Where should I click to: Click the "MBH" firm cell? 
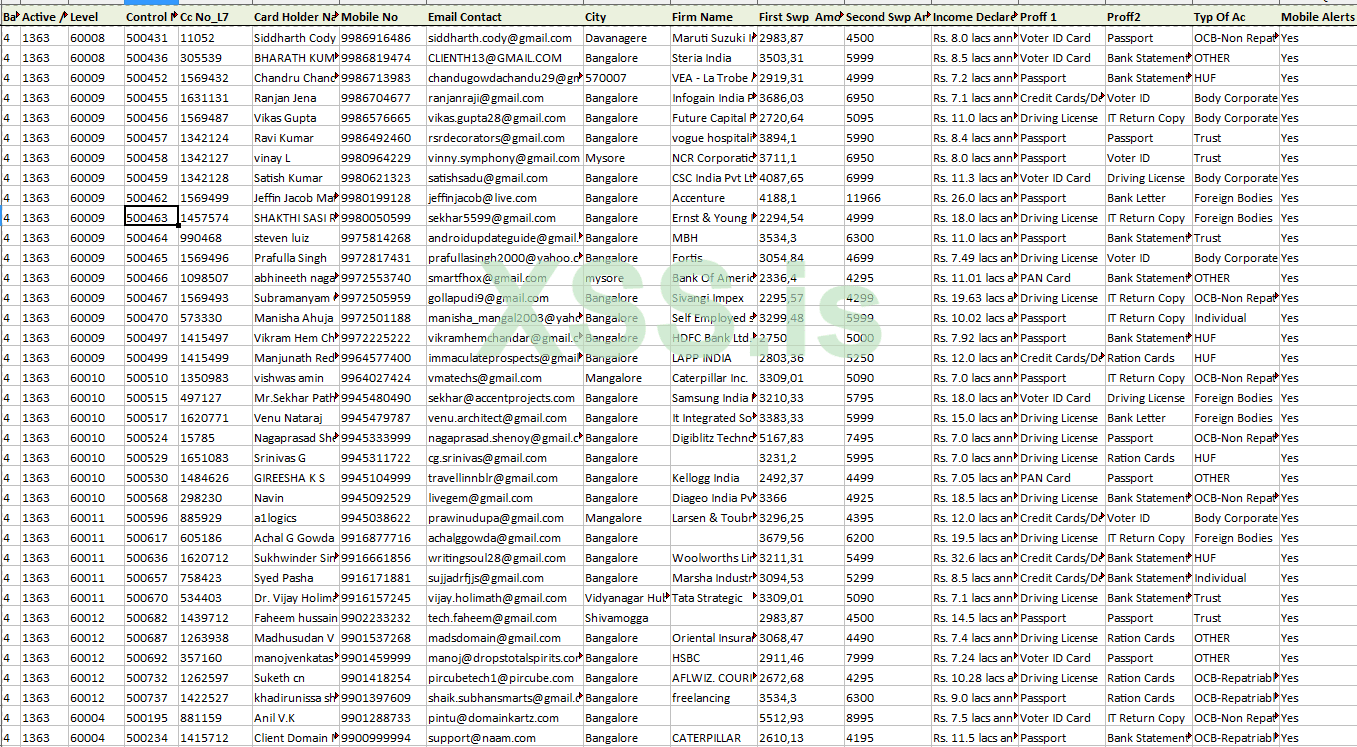point(713,238)
